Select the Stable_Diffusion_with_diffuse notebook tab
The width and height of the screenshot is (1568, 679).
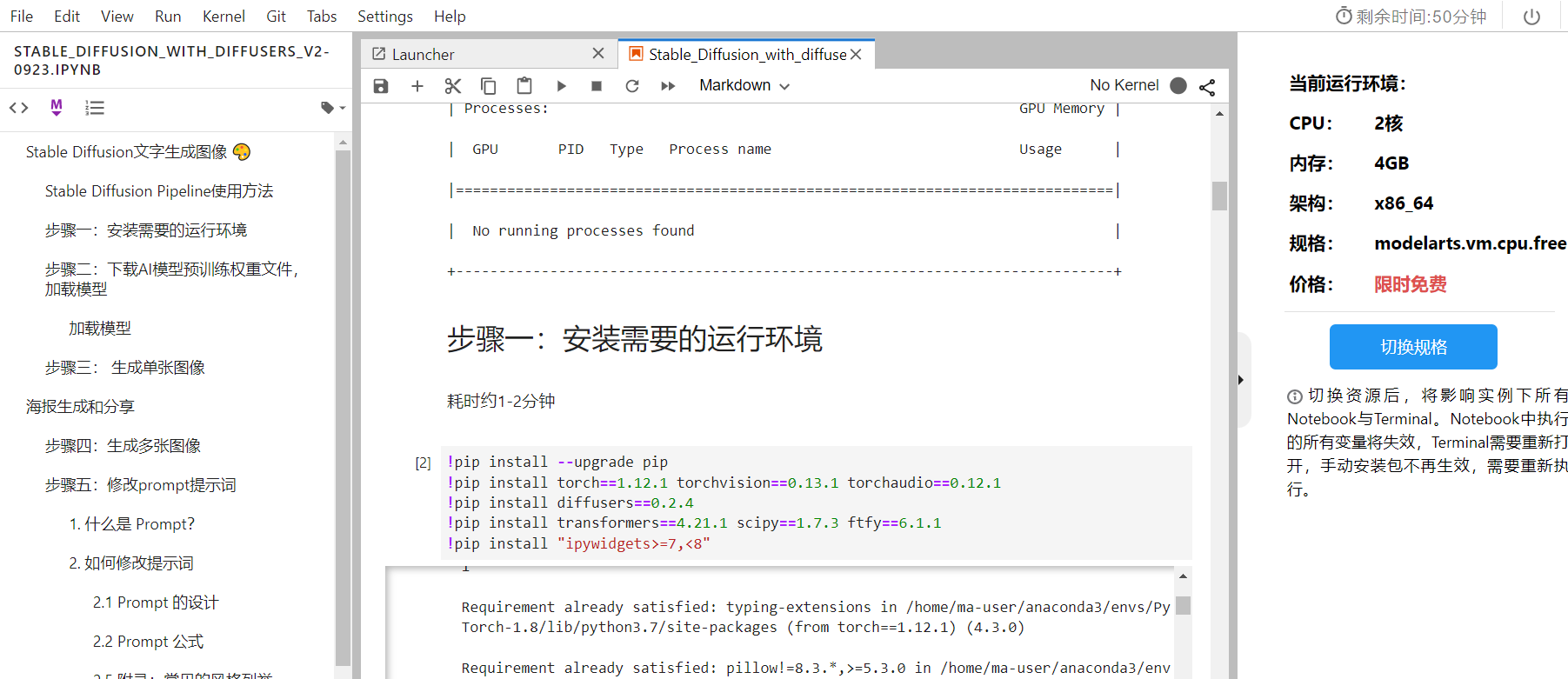pos(746,54)
